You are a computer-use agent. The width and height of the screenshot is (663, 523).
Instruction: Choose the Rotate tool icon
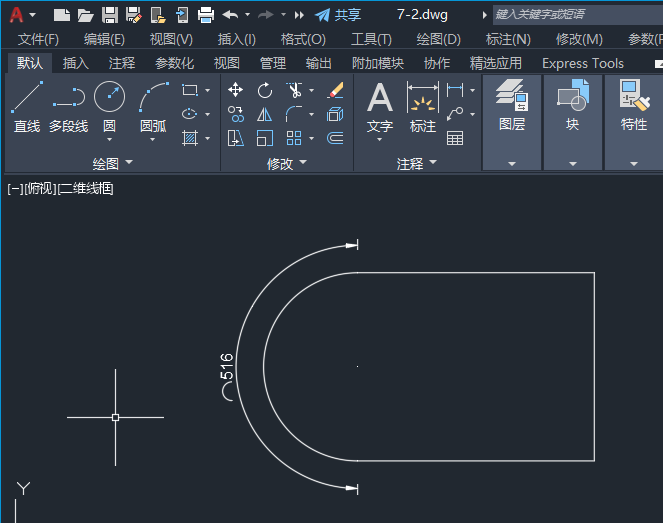(265, 90)
